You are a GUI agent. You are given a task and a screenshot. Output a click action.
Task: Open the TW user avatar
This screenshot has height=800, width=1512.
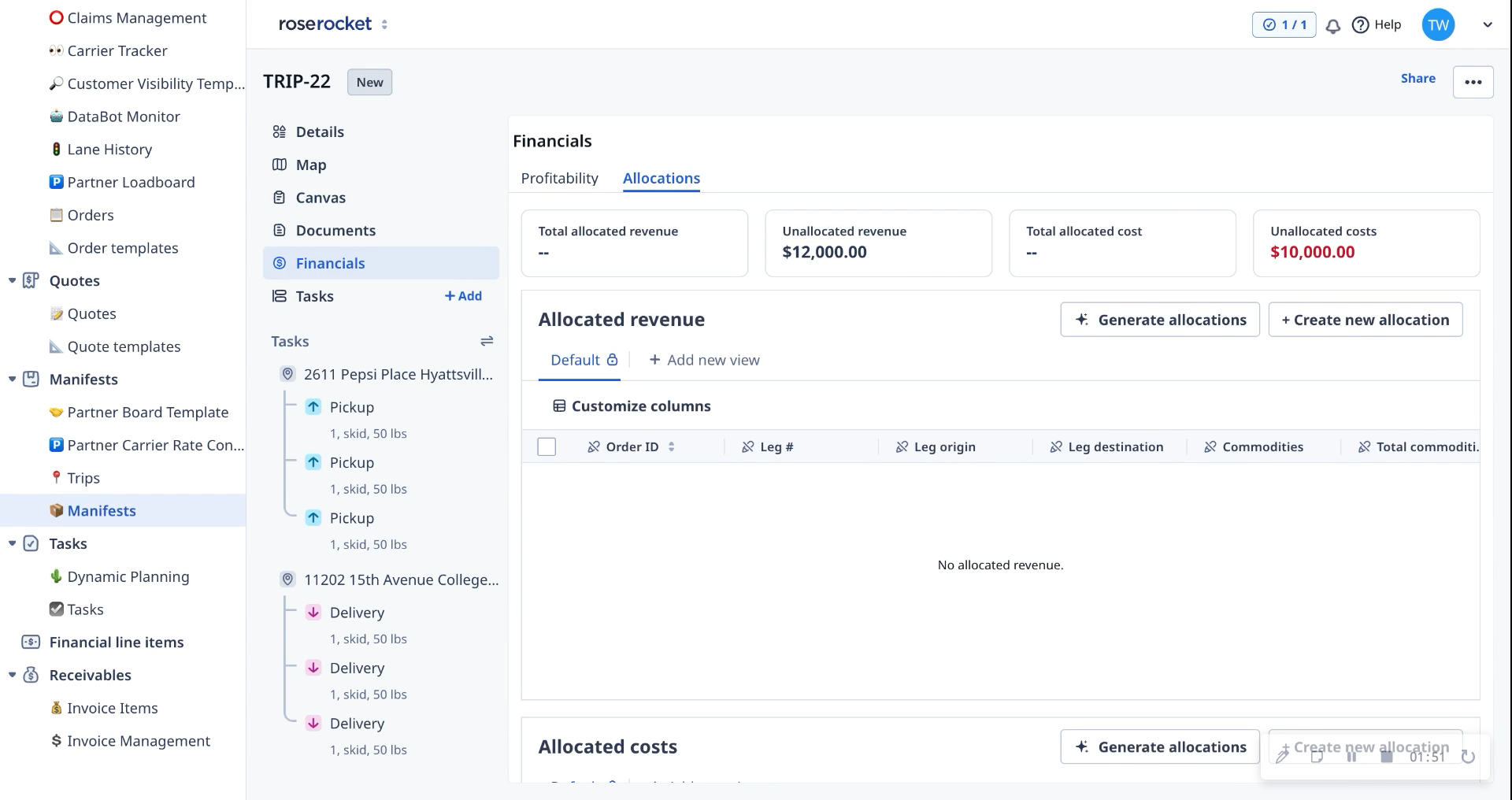coord(1438,25)
